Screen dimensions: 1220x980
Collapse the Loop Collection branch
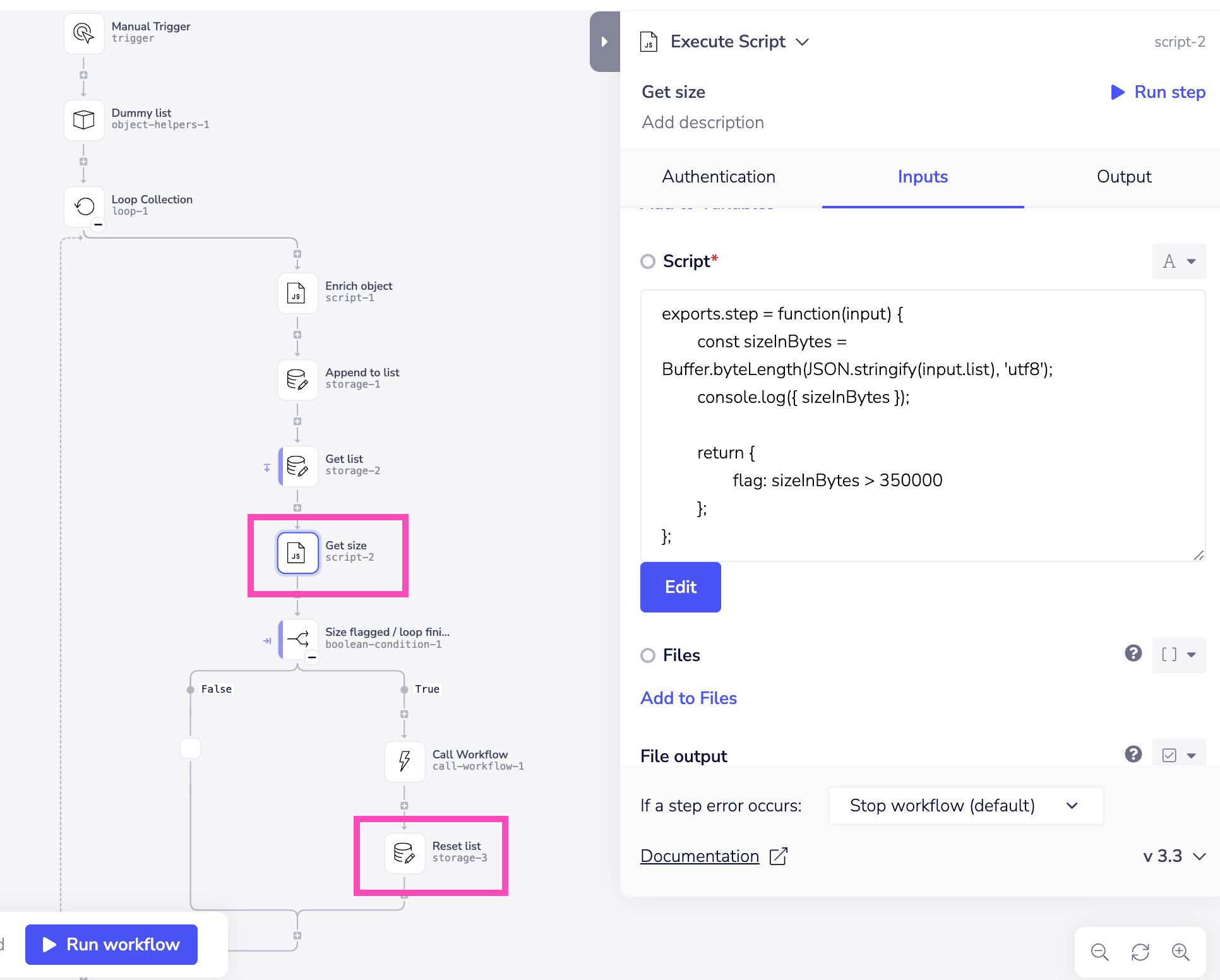click(x=99, y=225)
